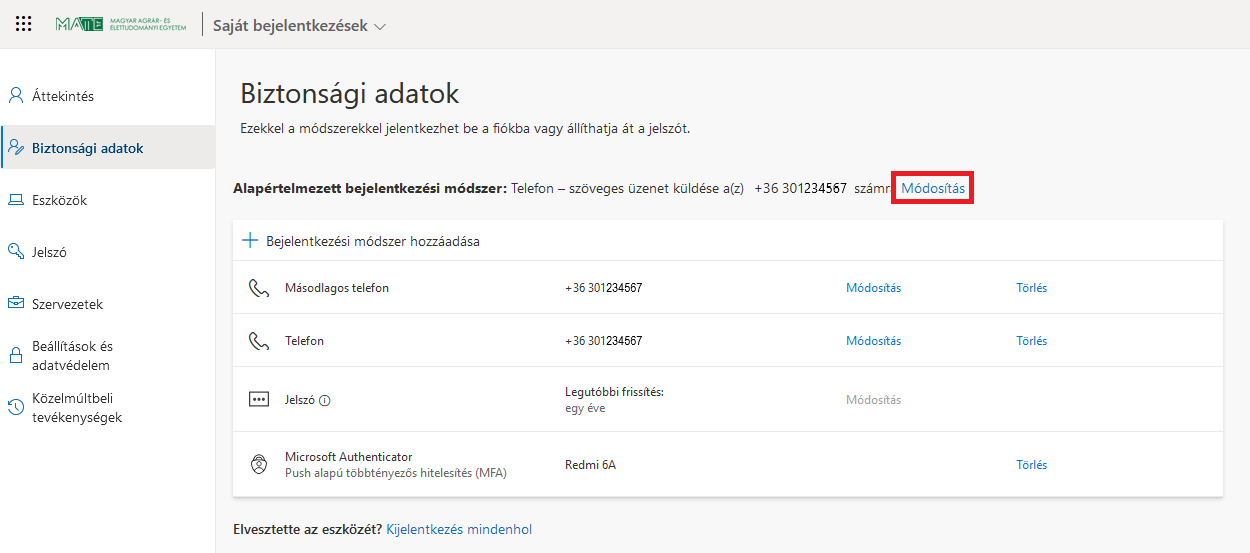This screenshot has height=553, width=1250.
Task: Click the plus icon to add sign-in method
Action: [x=250, y=241]
